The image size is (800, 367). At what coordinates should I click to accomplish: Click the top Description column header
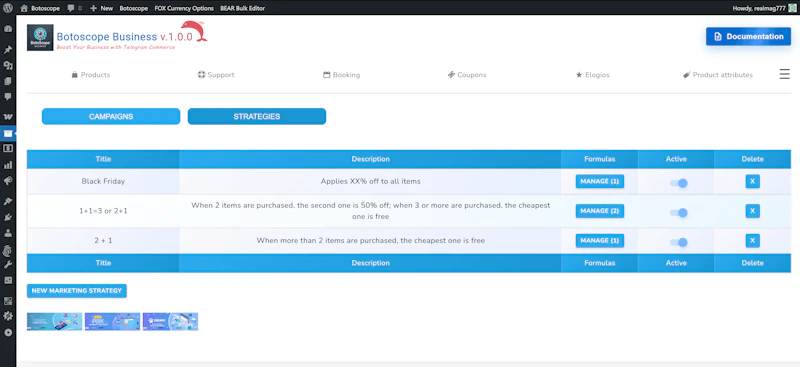click(x=370, y=159)
